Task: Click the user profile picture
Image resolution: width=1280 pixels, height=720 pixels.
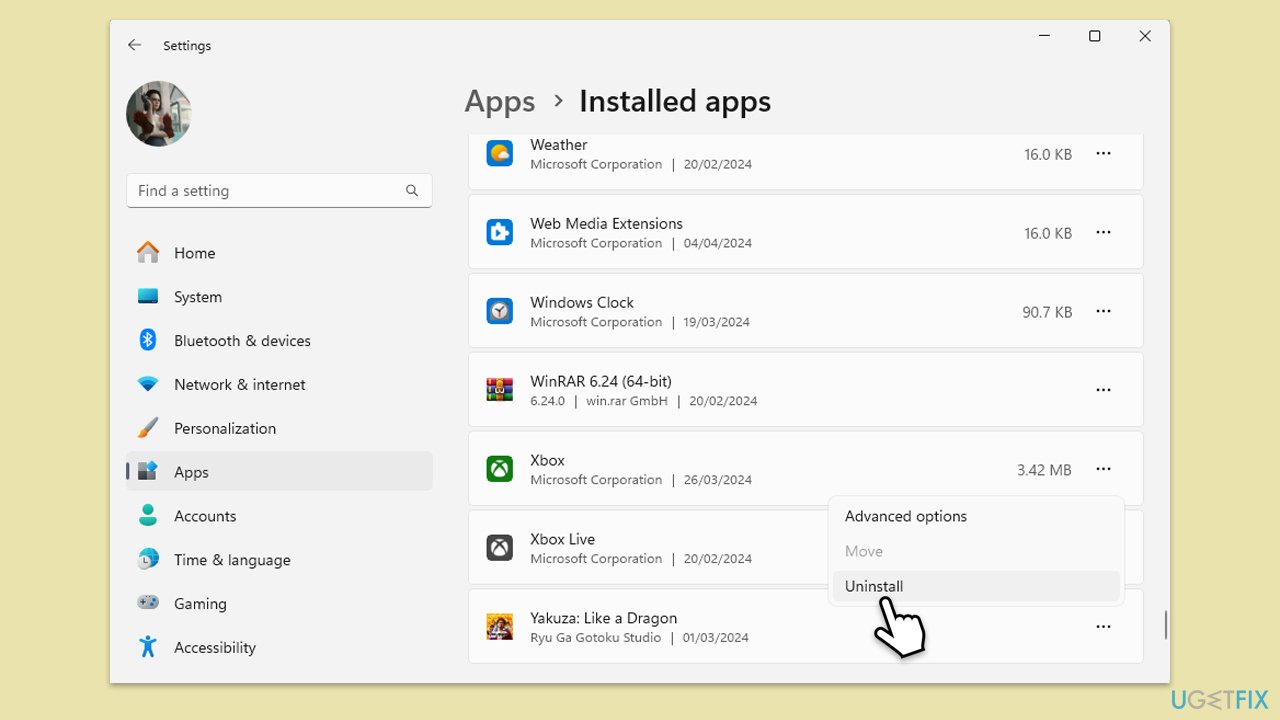Action: (159, 114)
